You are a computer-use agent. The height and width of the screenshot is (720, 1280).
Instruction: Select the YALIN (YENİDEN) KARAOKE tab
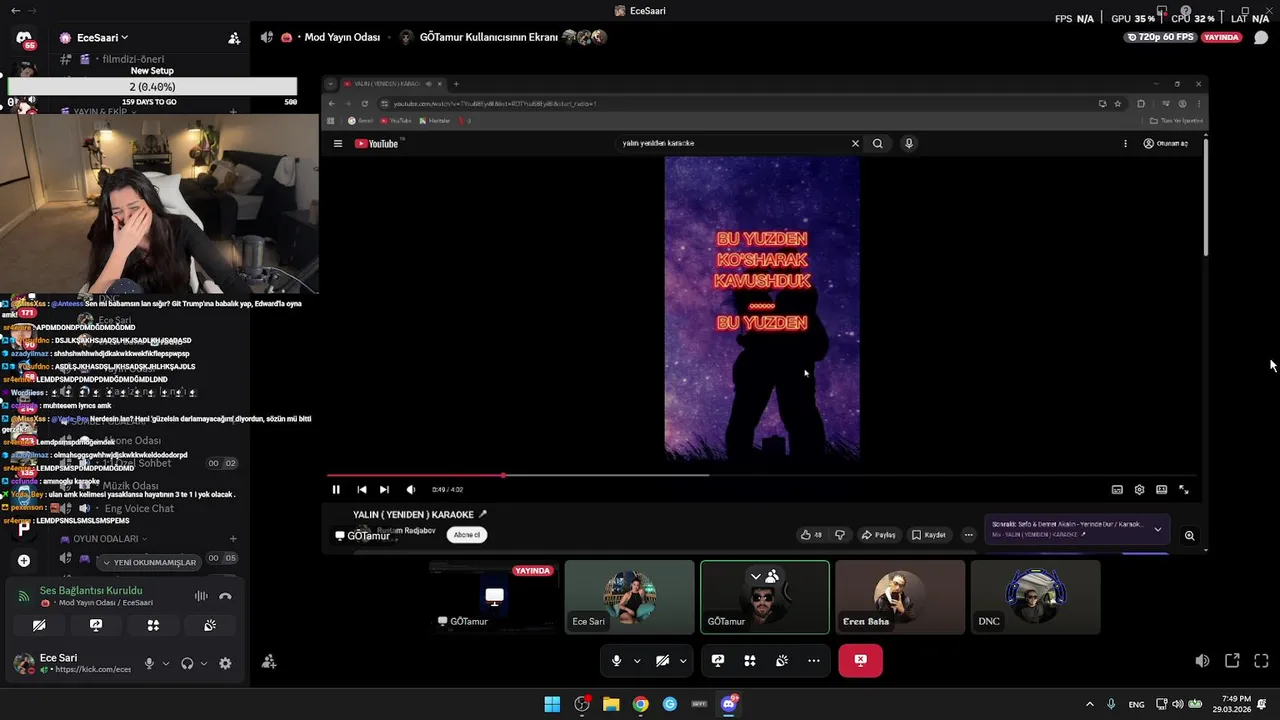pyautogui.click(x=392, y=84)
